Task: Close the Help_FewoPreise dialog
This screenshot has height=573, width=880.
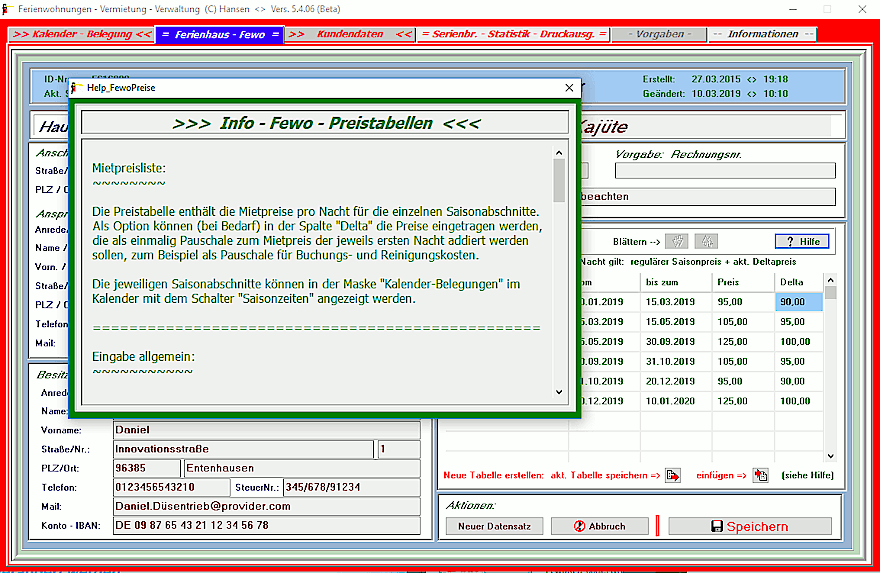Action: coord(569,88)
